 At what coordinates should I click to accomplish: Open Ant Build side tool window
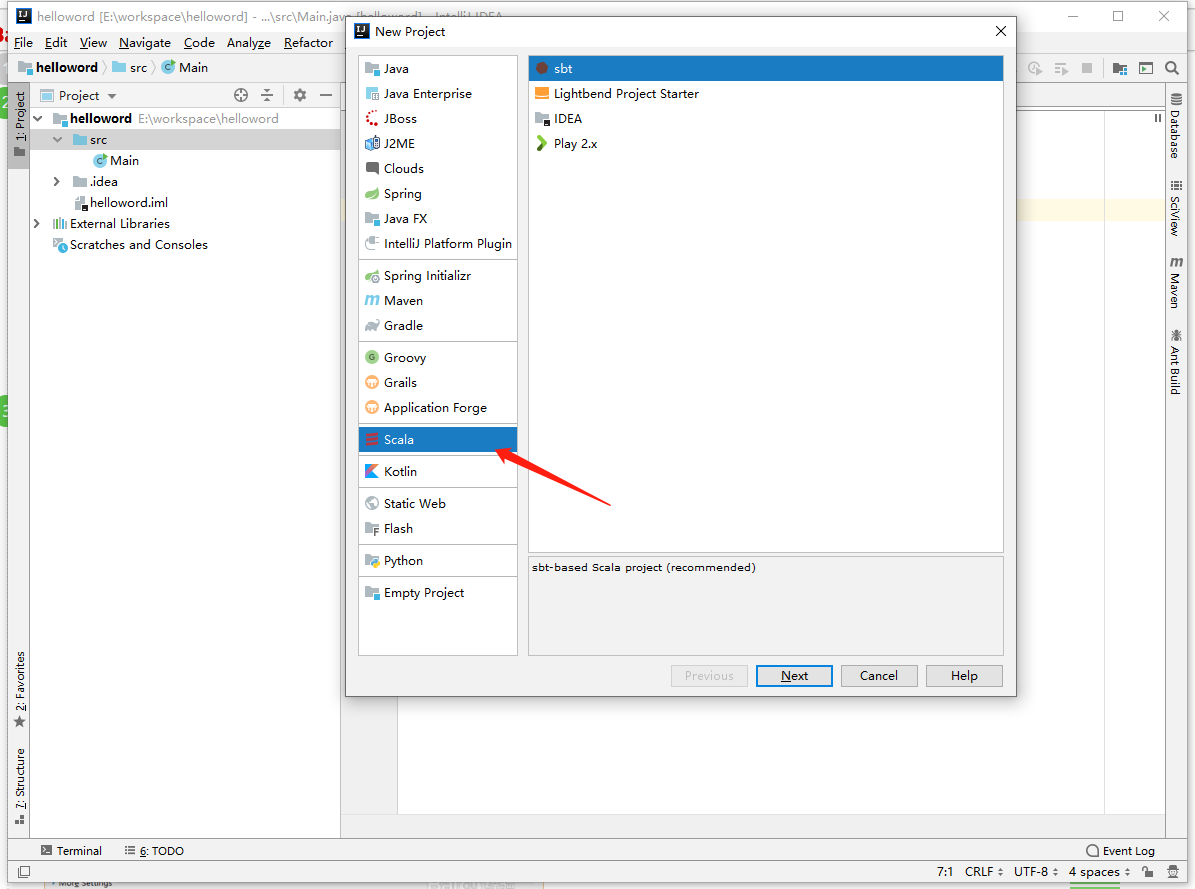coord(1176,362)
